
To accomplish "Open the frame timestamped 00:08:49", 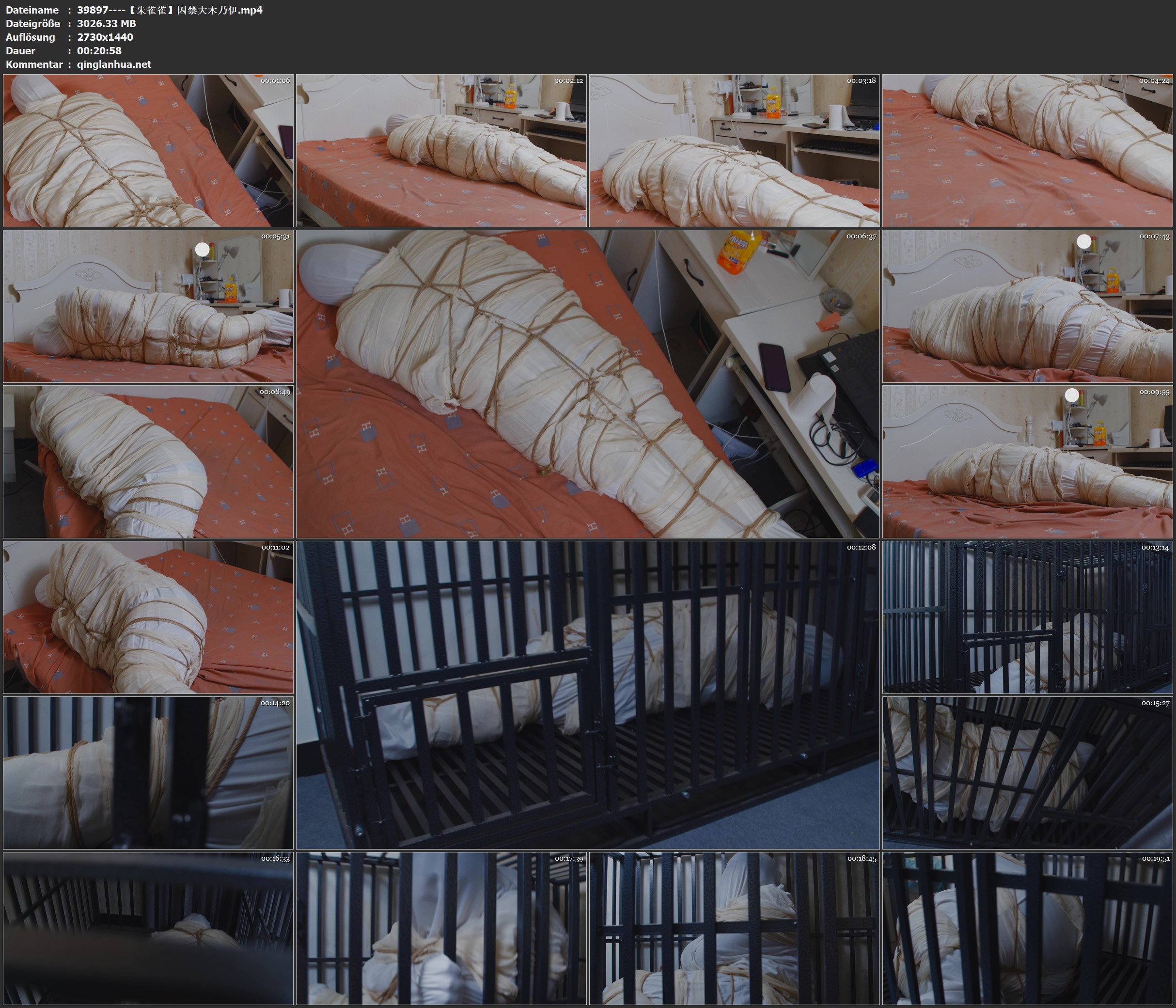I will coord(148,462).
